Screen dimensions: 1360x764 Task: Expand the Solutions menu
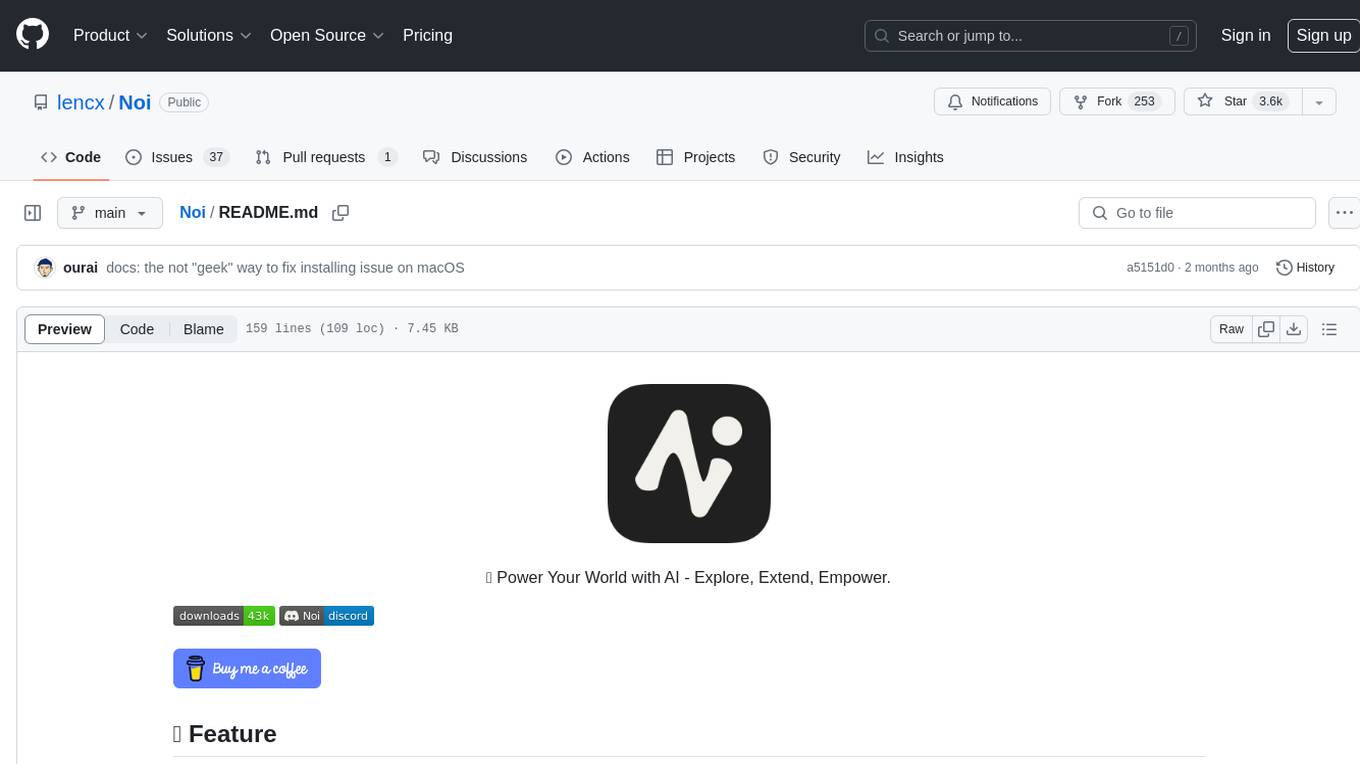[209, 35]
